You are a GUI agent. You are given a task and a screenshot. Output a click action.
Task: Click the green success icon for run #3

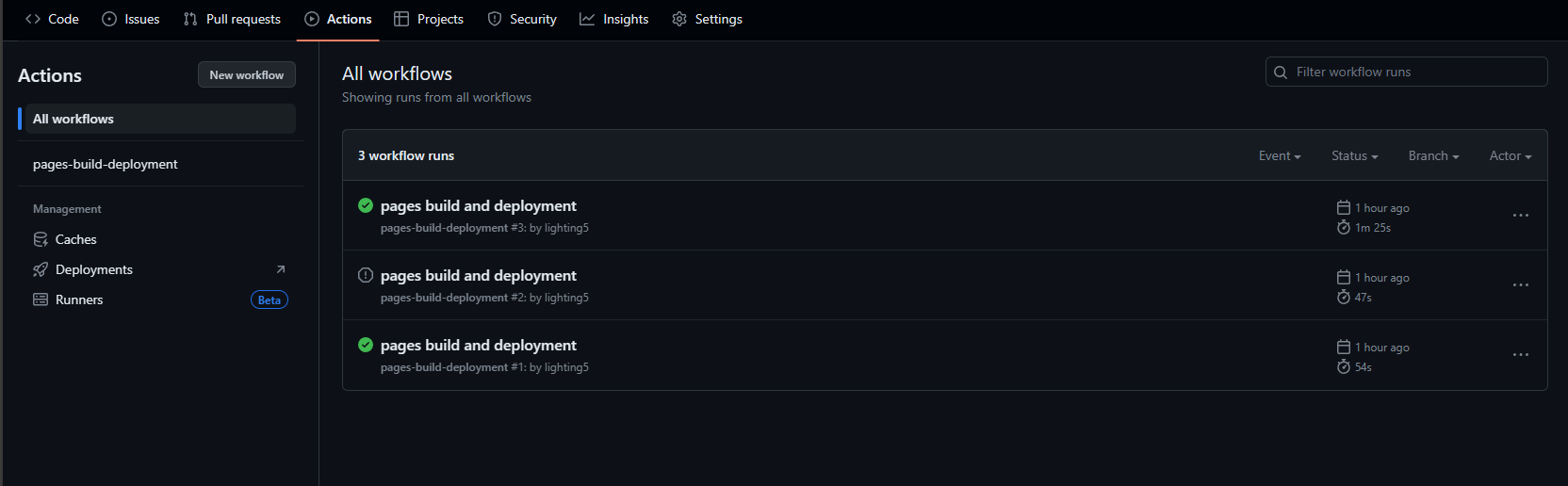click(x=366, y=205)
